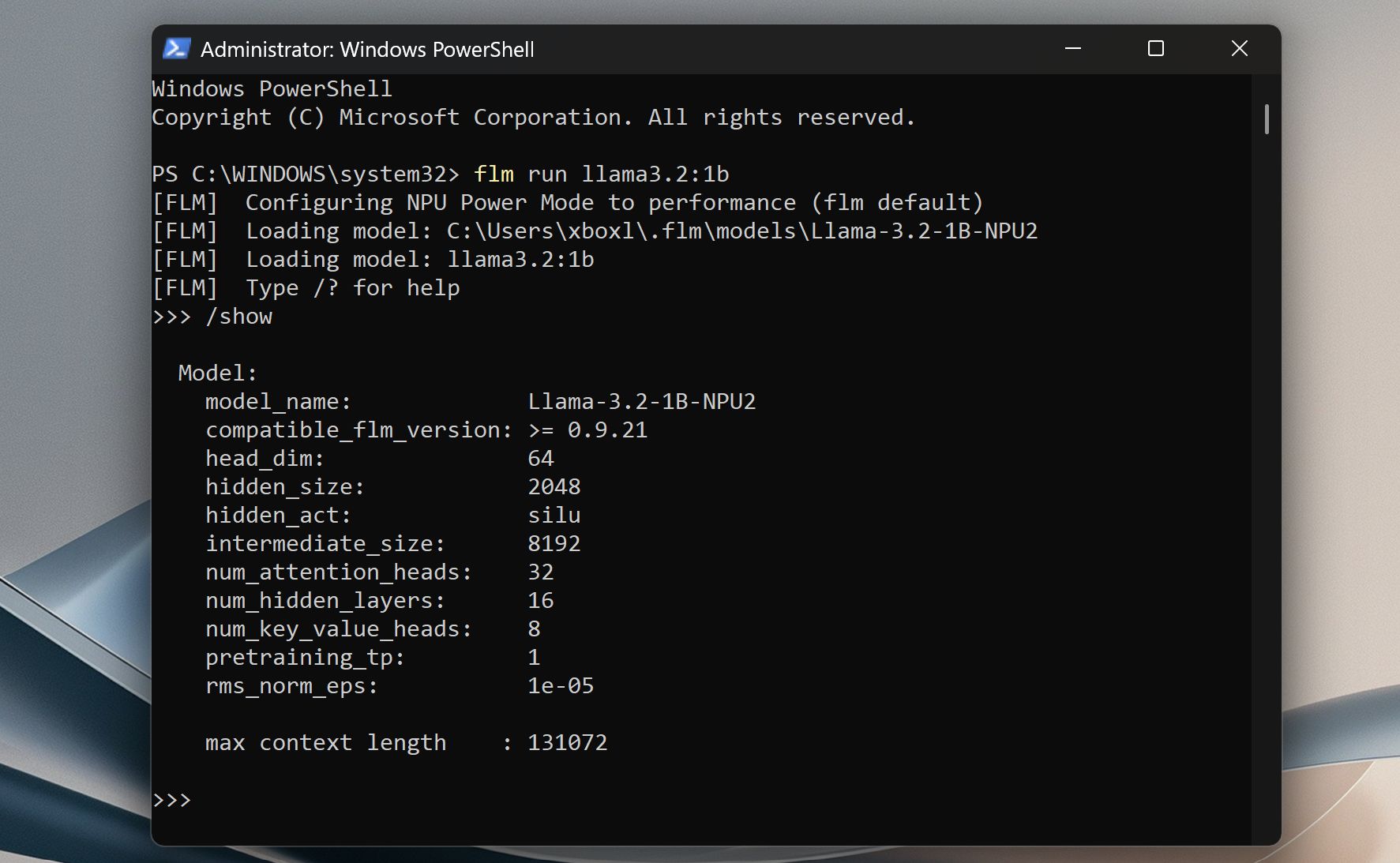Click num_hidden_layers value 16
1400x863 pixels.
click(541, 601)
